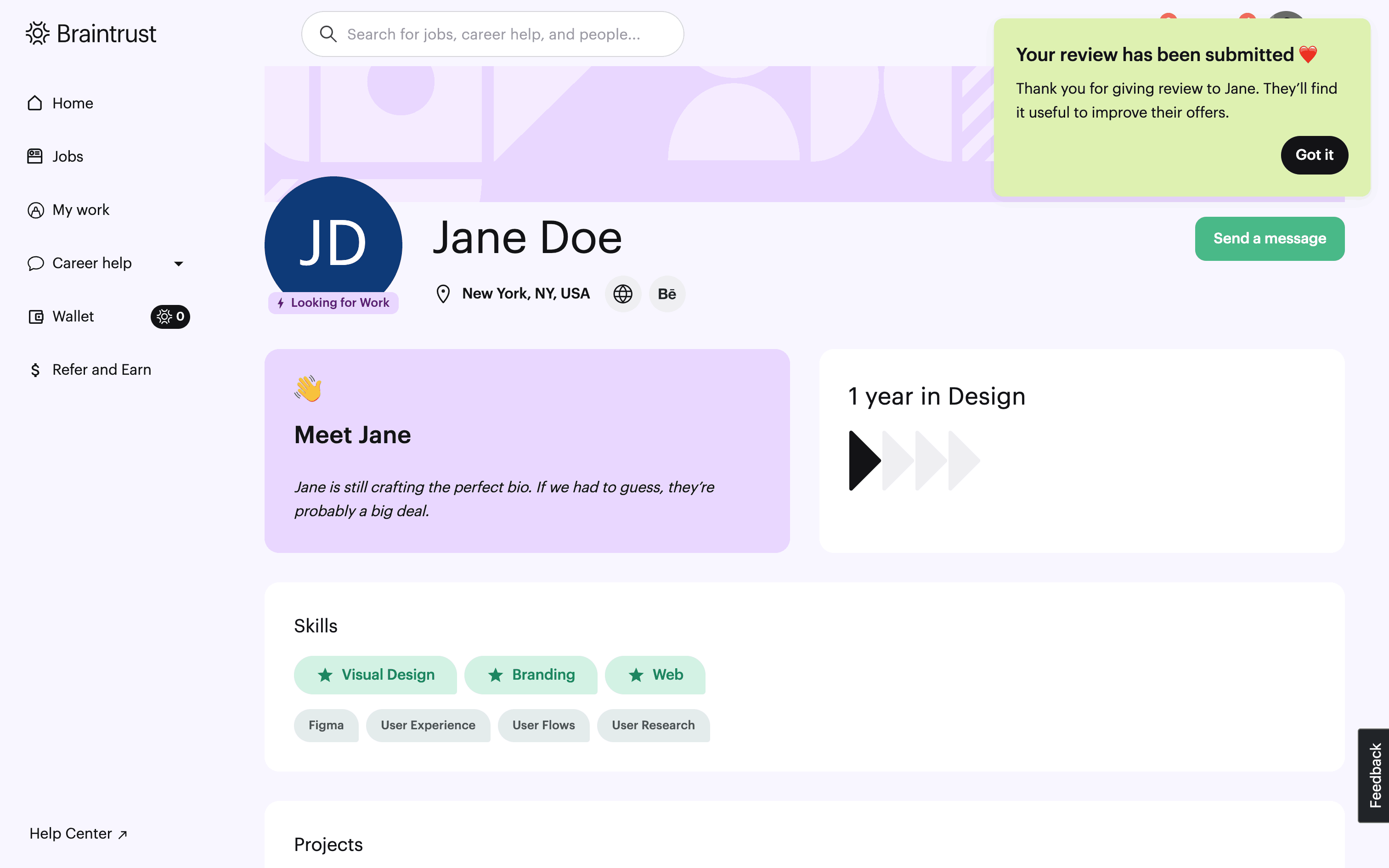
Task: Dismiss notification with Got it
Action: [x=1314, y=155]
